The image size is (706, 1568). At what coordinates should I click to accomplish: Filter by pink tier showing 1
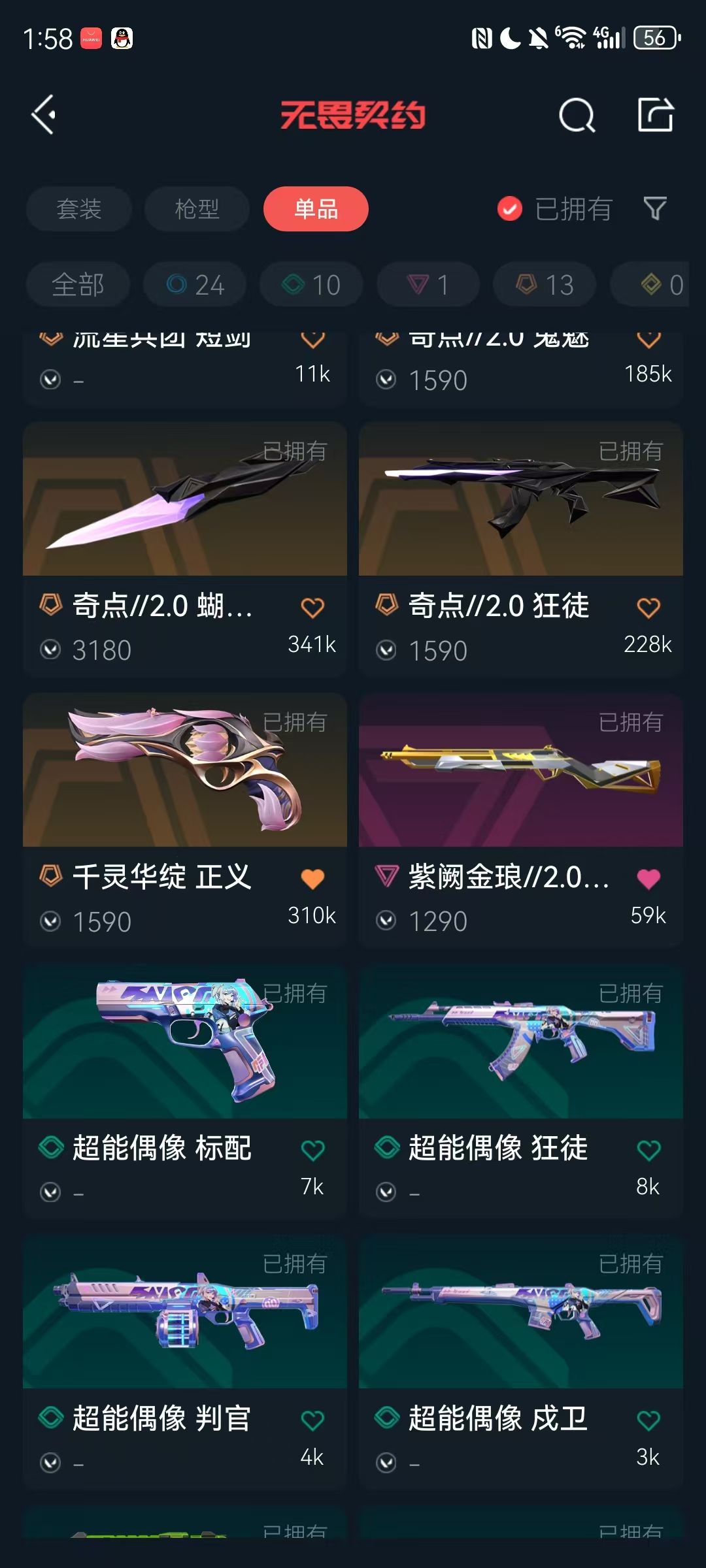tap(428, 285)
